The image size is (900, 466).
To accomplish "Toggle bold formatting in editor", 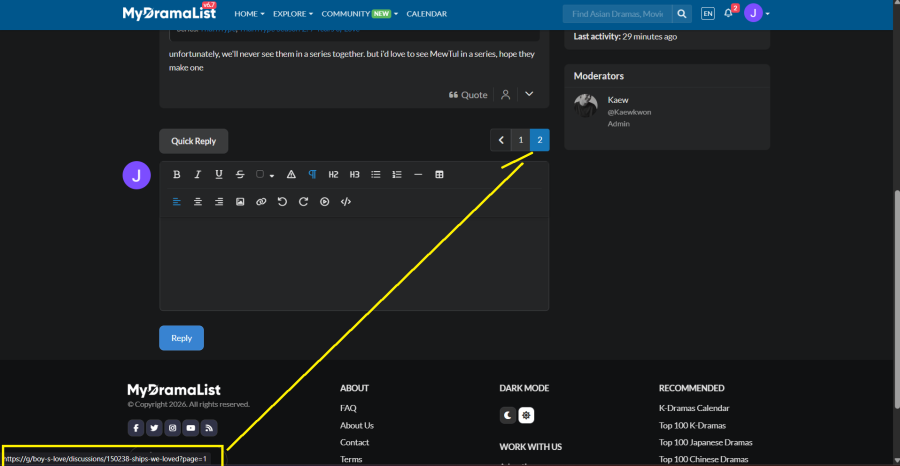I will (x=177, y=174).
